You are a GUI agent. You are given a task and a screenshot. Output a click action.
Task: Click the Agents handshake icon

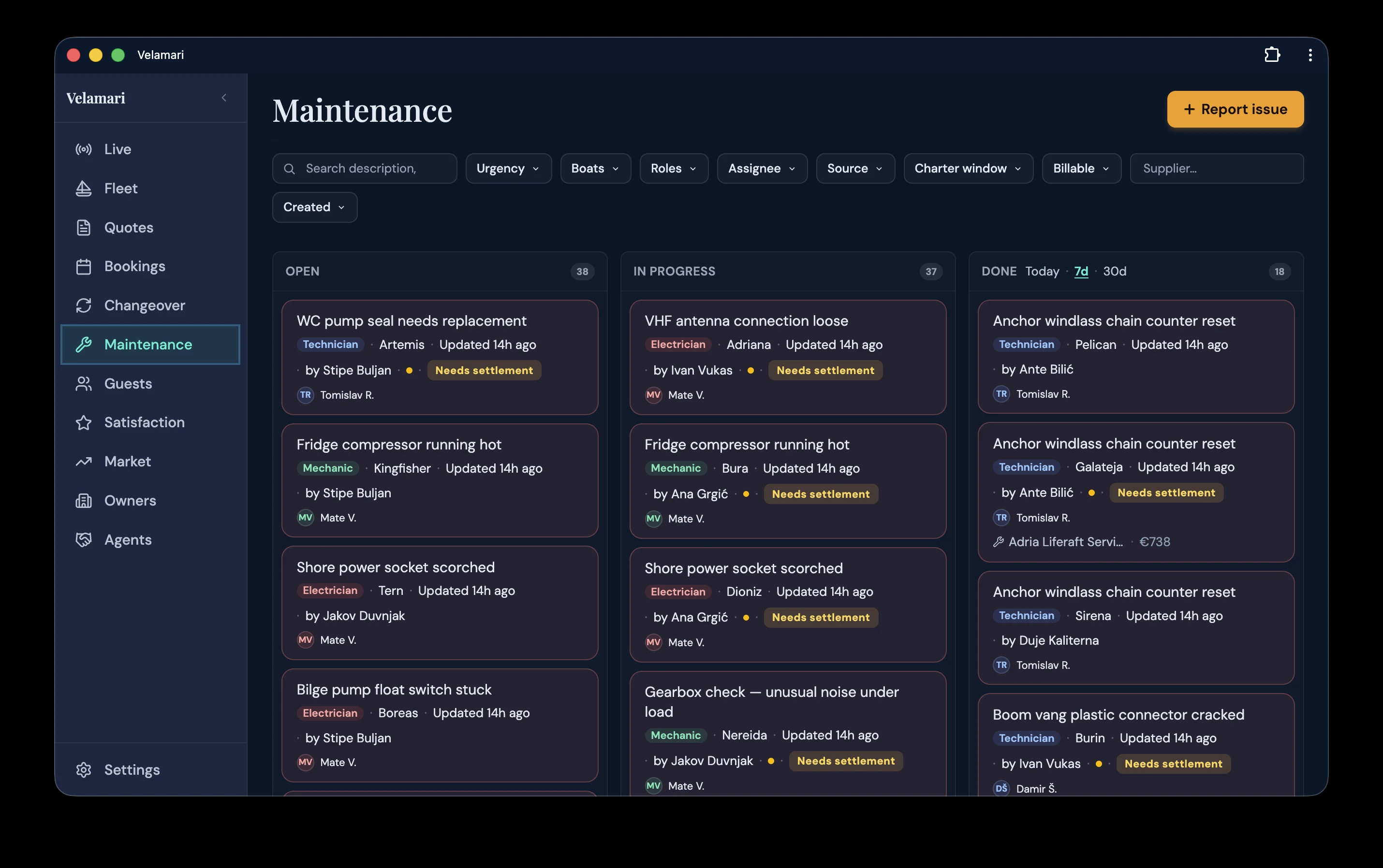(84, 540)
